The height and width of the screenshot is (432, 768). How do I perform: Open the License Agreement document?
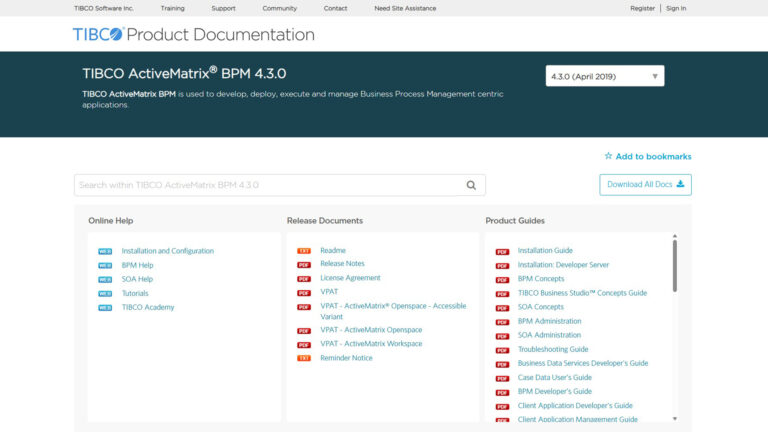click(x=350, y=278)
